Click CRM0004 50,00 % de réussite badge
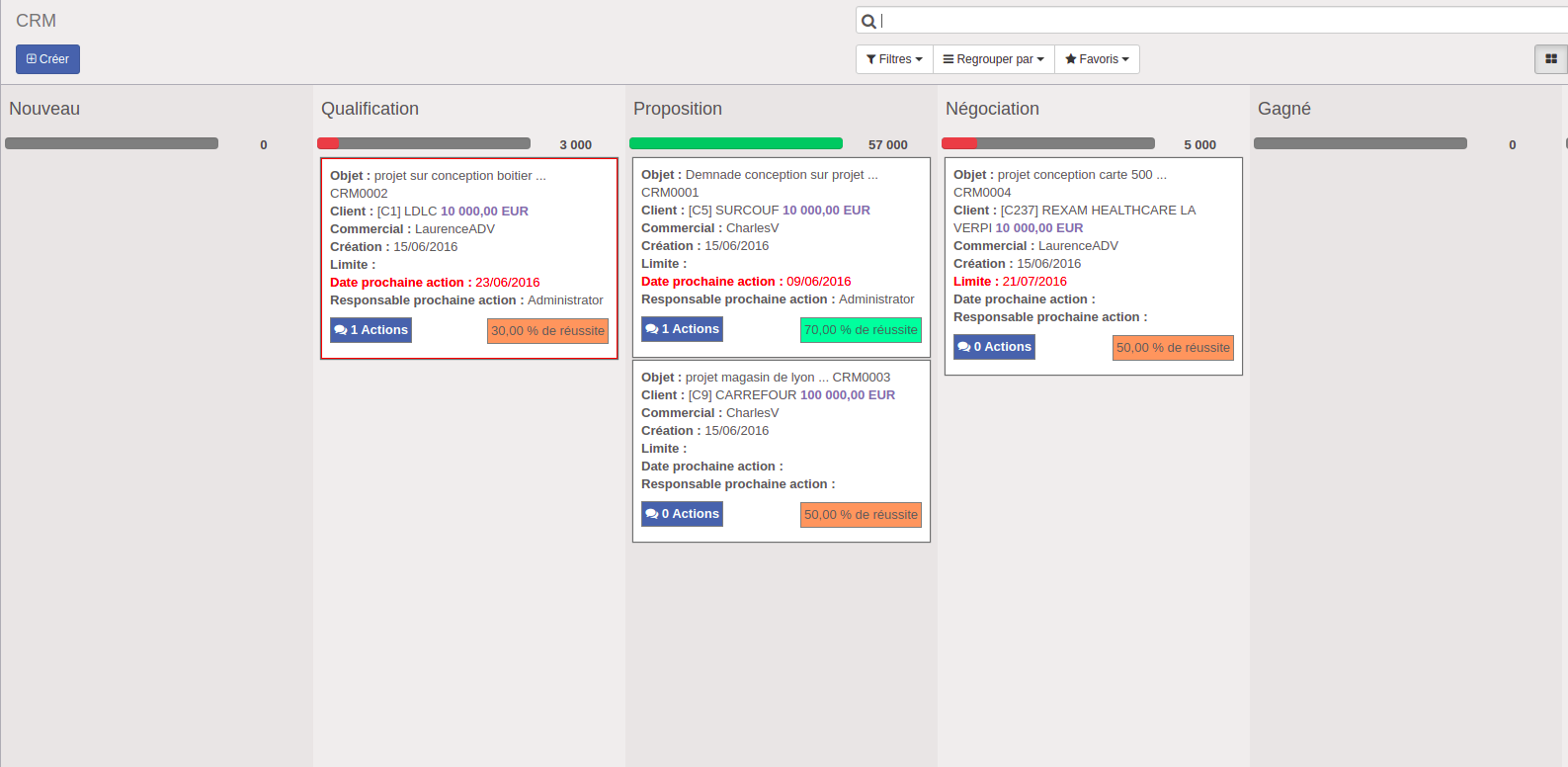 pos(1173,348)
